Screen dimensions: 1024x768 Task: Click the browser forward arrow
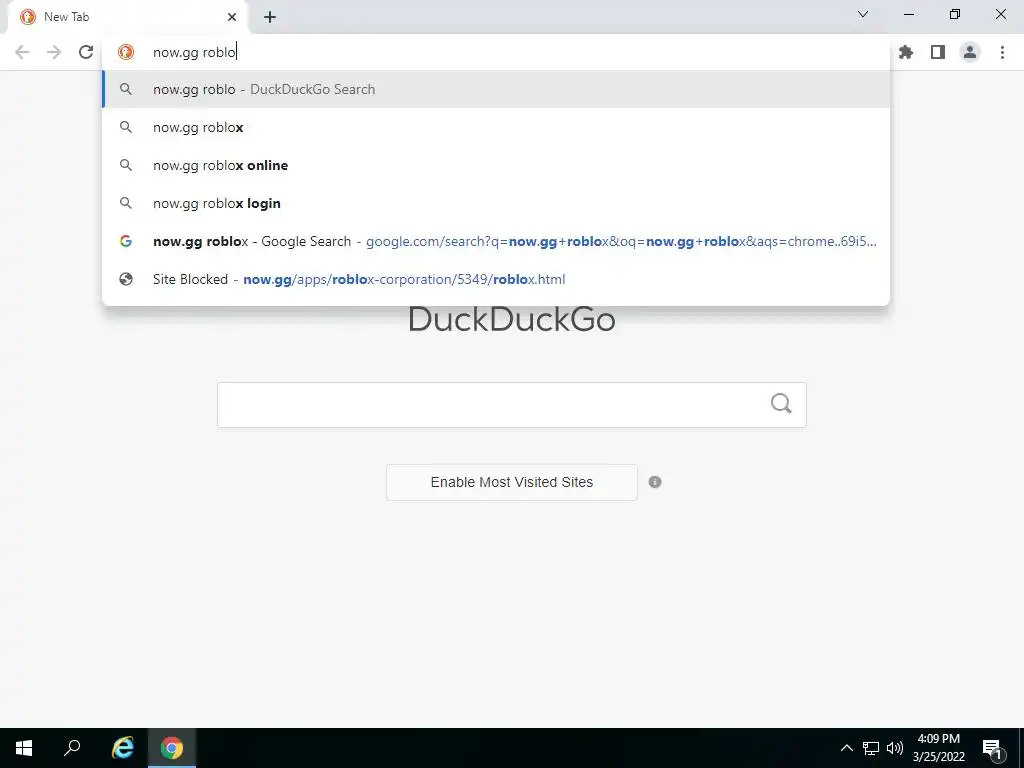(x=54, y=52)
